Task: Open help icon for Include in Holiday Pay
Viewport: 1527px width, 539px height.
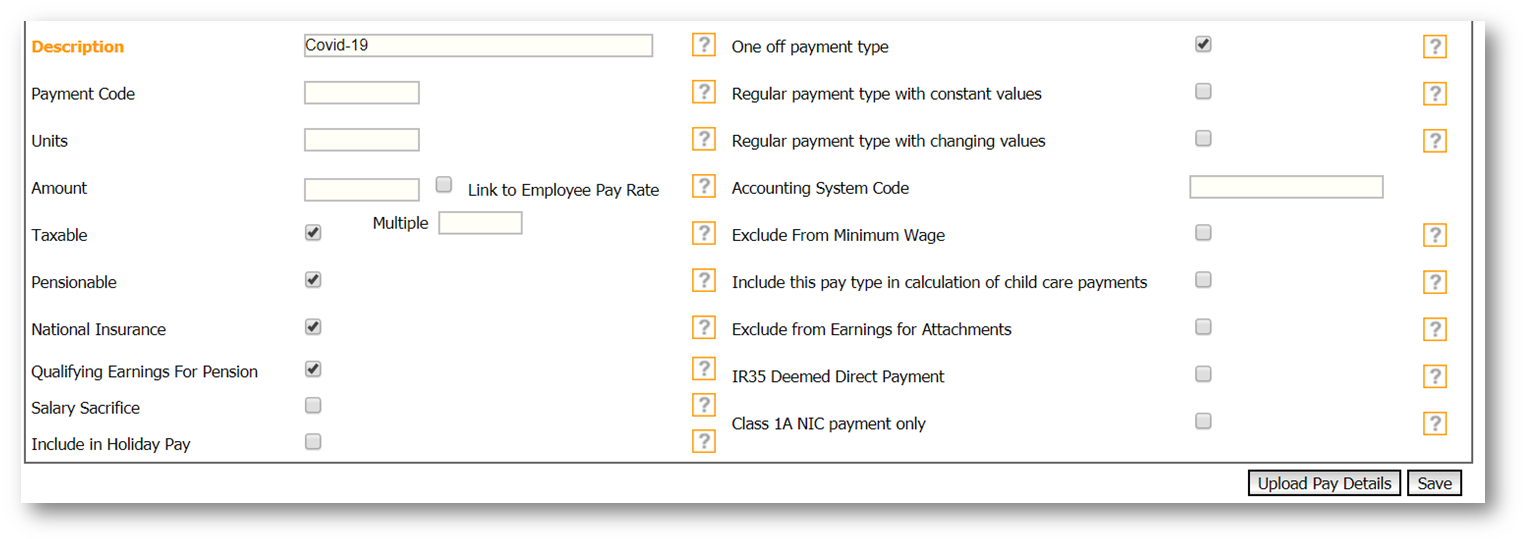Action: (x=704, y=441)
